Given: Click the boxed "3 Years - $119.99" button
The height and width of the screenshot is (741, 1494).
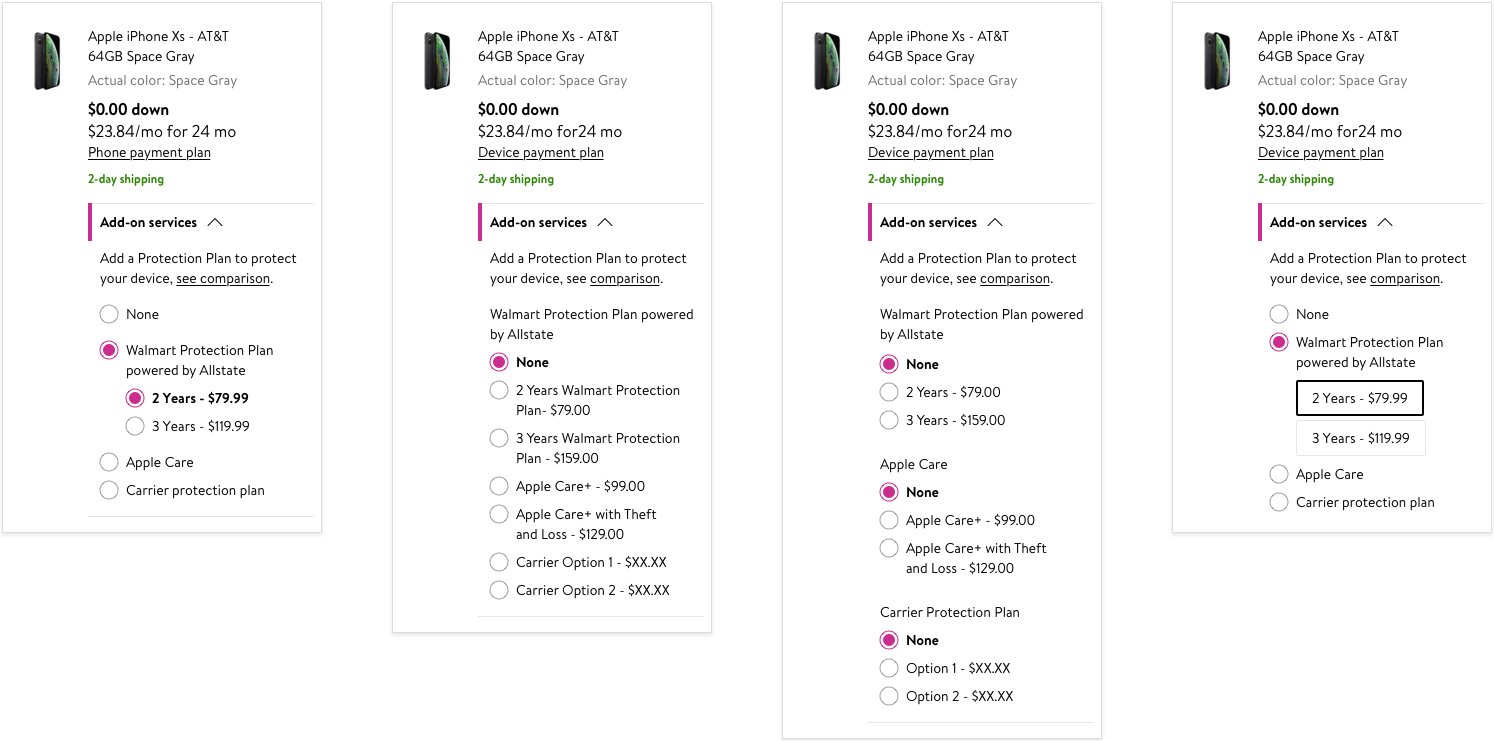Looking at the screenshot, I should coord(1360,438).
